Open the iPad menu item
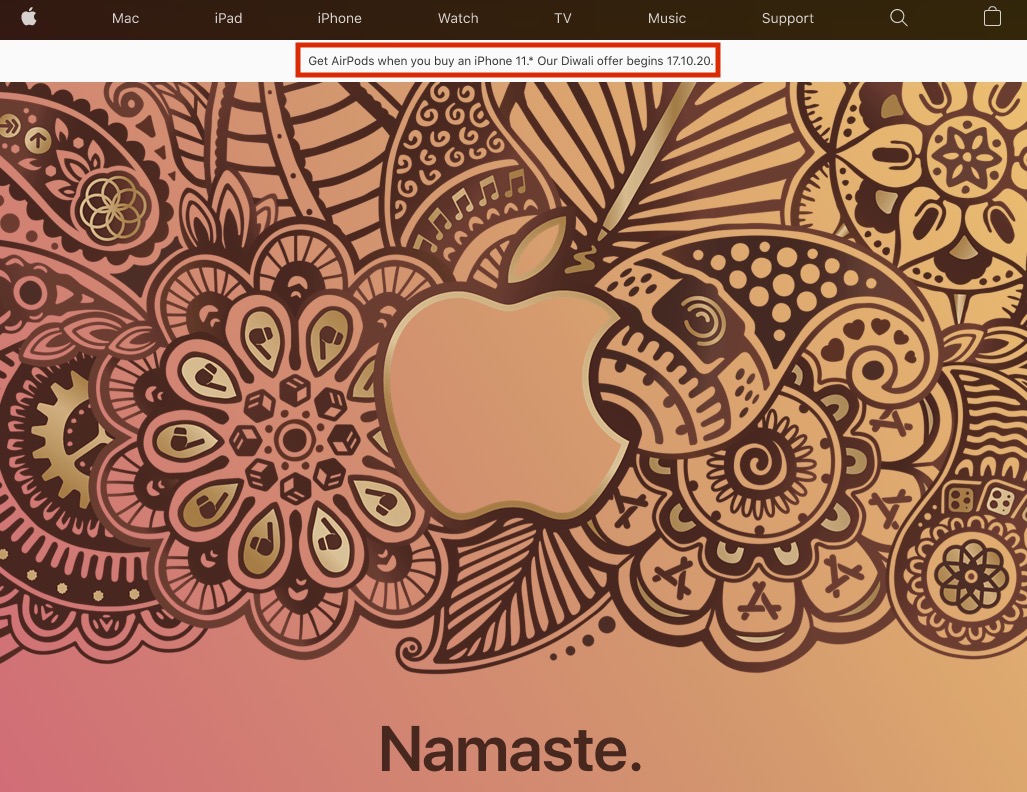1027x792 pixels. pyautogui.click(x=227, y=18)
